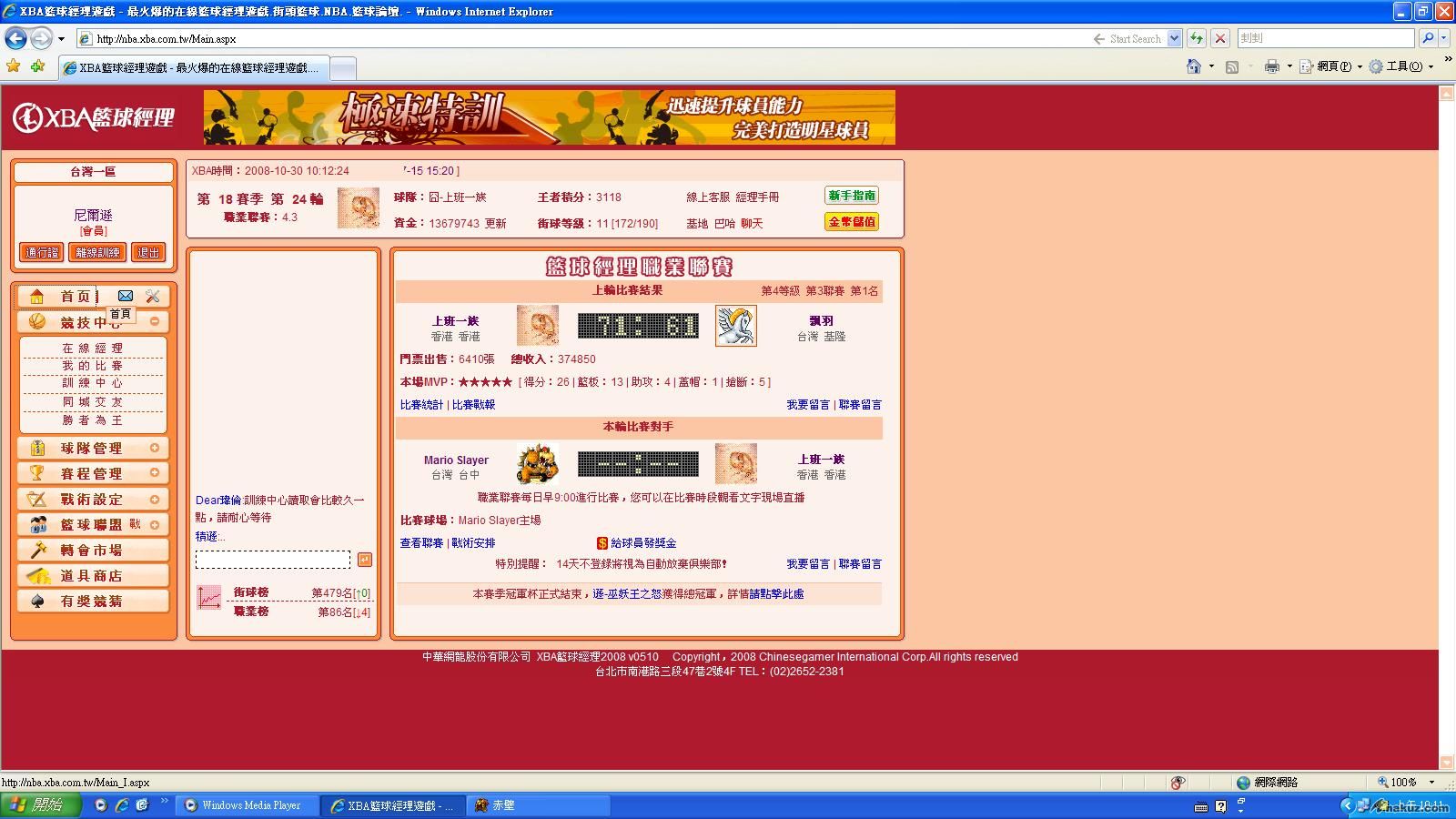Viewport: 1456px width, 819px height.
Task: Click the pegasus logo of team 飄羽
Action: tap(735, 326)
